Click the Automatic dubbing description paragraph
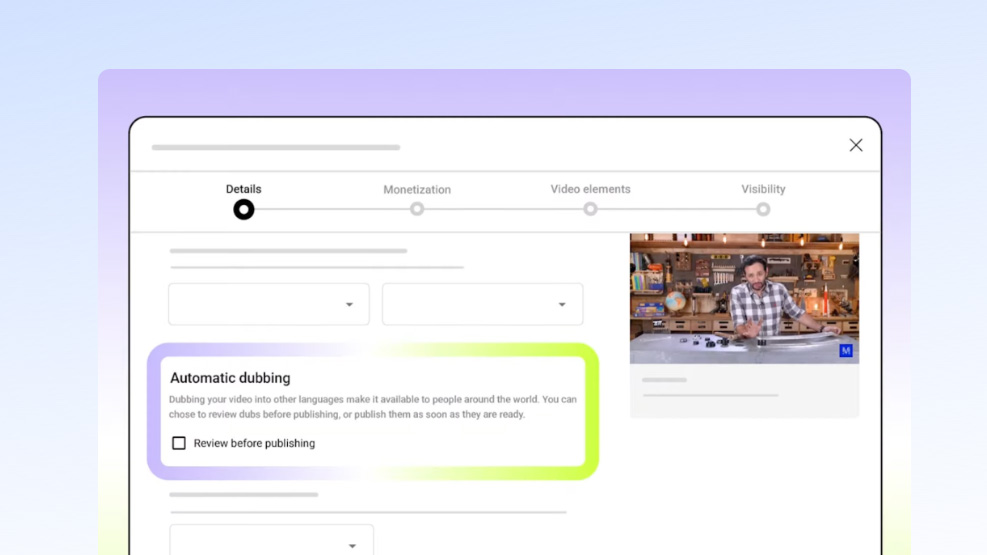The height and width of the screenshot is (555, 987). click(372, 406)
